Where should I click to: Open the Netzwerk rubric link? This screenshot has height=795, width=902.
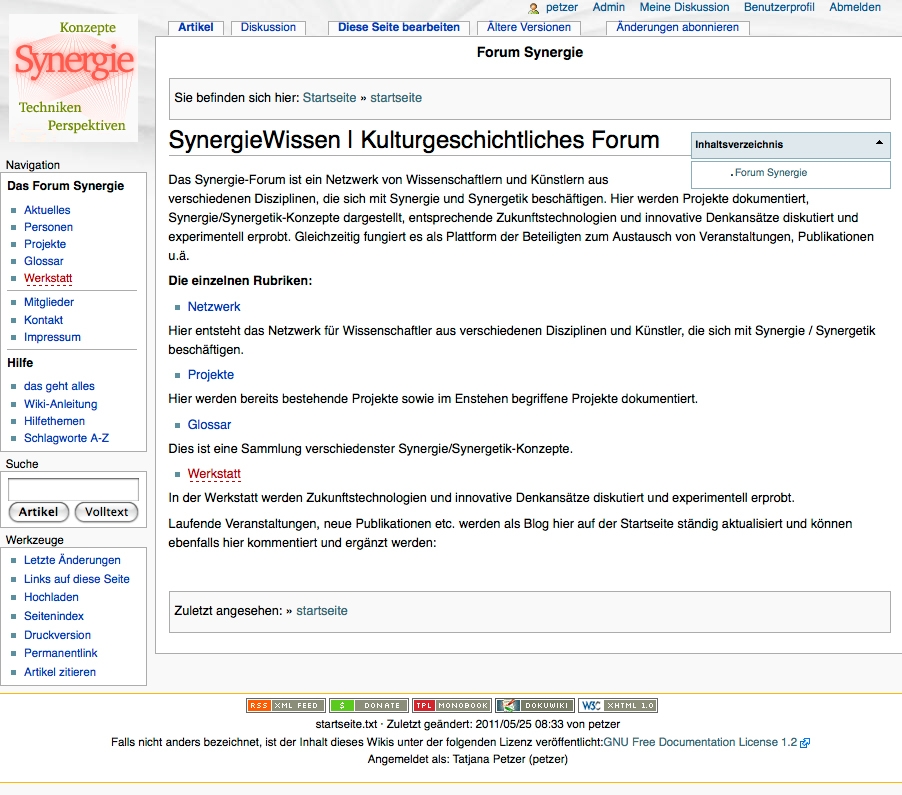point(214,307)
